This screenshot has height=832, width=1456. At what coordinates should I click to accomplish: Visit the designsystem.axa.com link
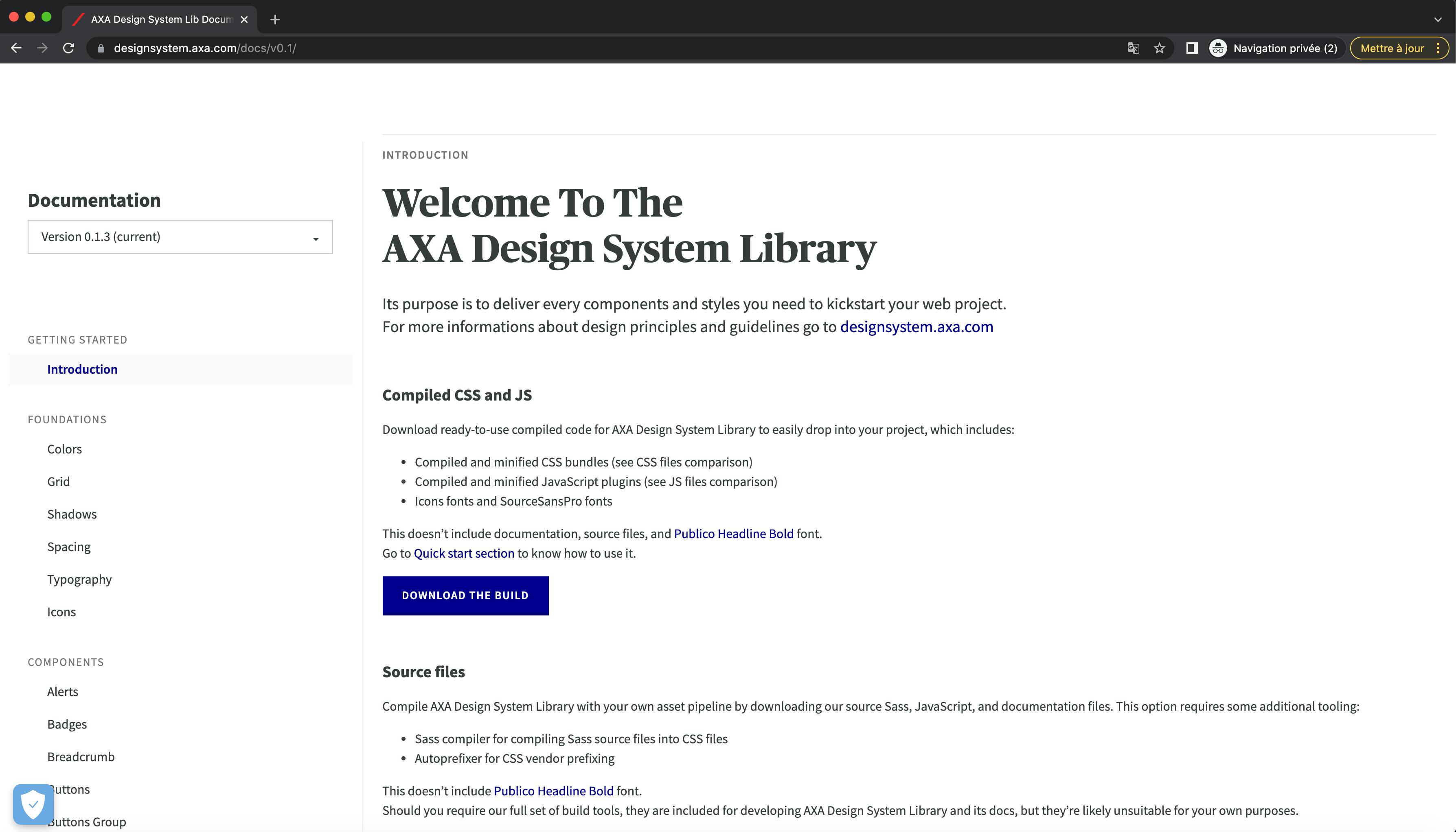point(916,327)
